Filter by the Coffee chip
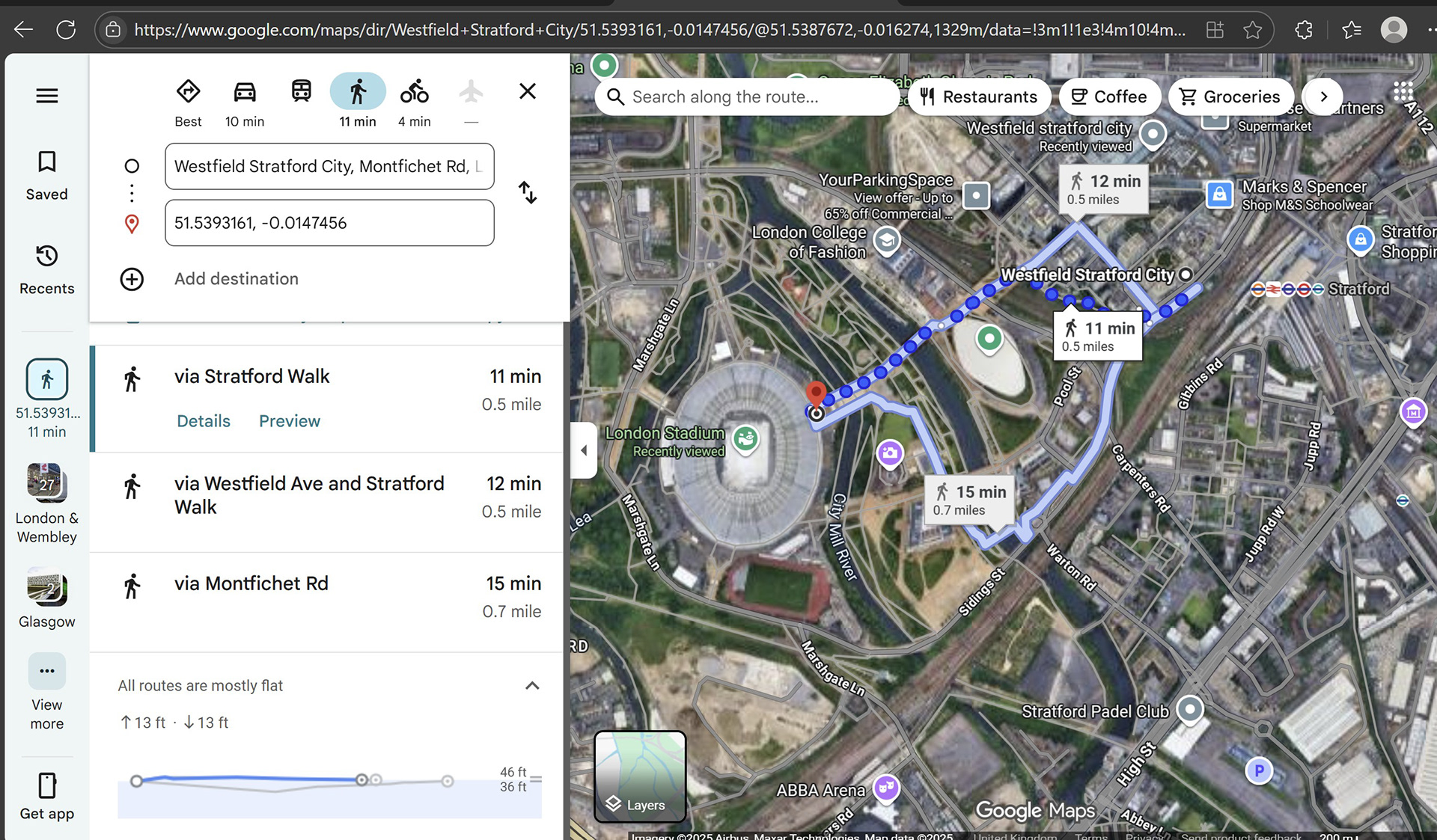Image resolution: width=1437 pixels, height=840 pixels. [1109, 96]
